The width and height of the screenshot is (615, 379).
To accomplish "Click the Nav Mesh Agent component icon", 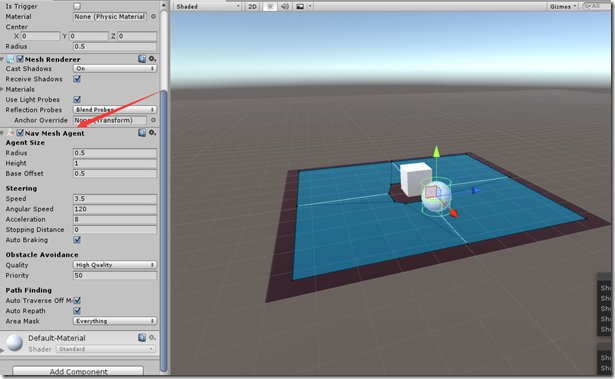I will 11,133.
